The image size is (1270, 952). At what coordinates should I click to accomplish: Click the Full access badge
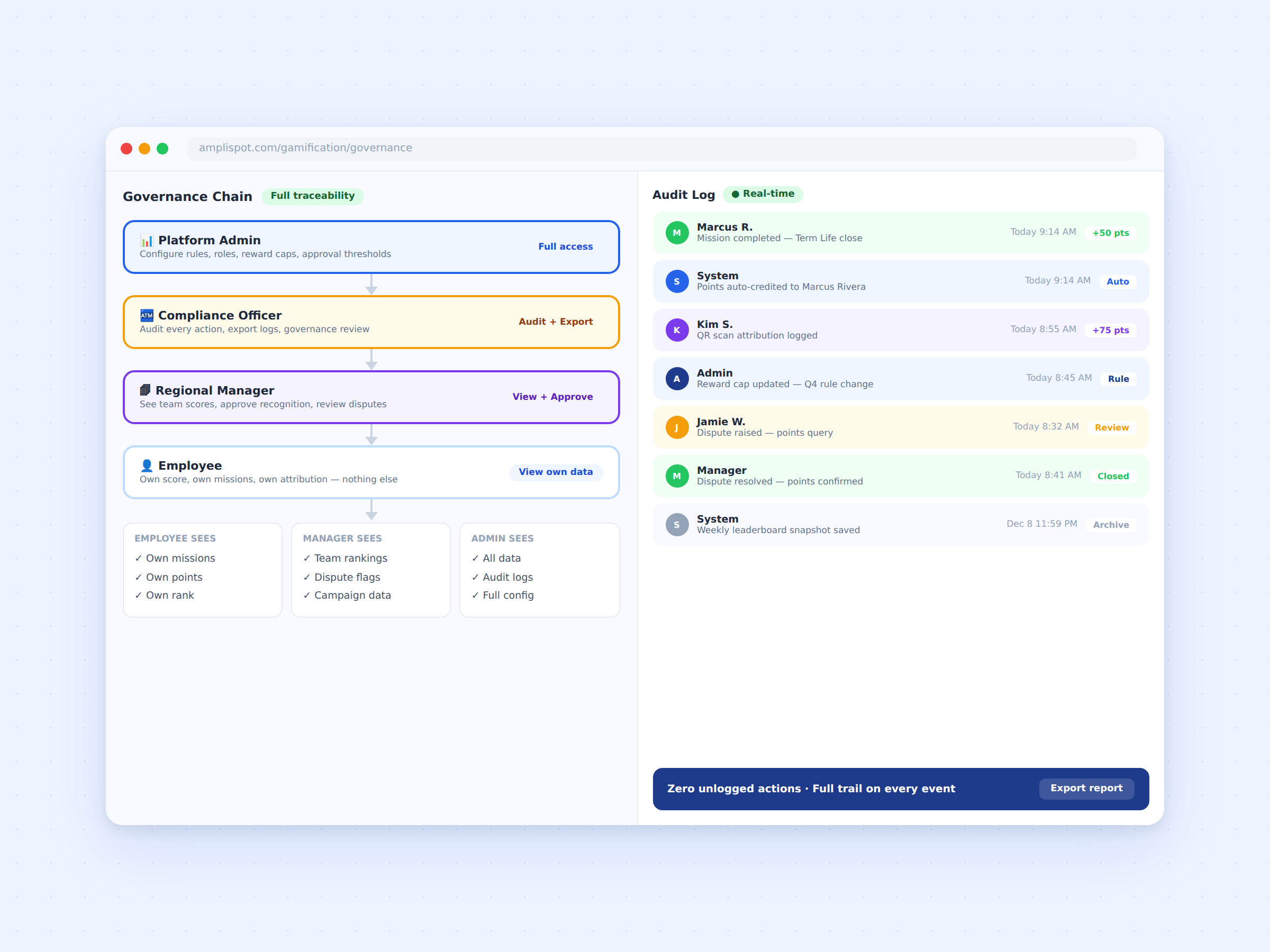tap(566, 247)
